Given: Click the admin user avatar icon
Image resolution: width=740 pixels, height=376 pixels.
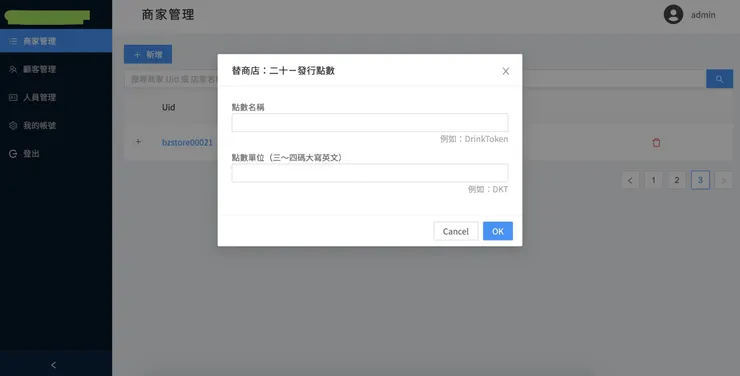Looking at the screenshot, I should tap(673, 15).
